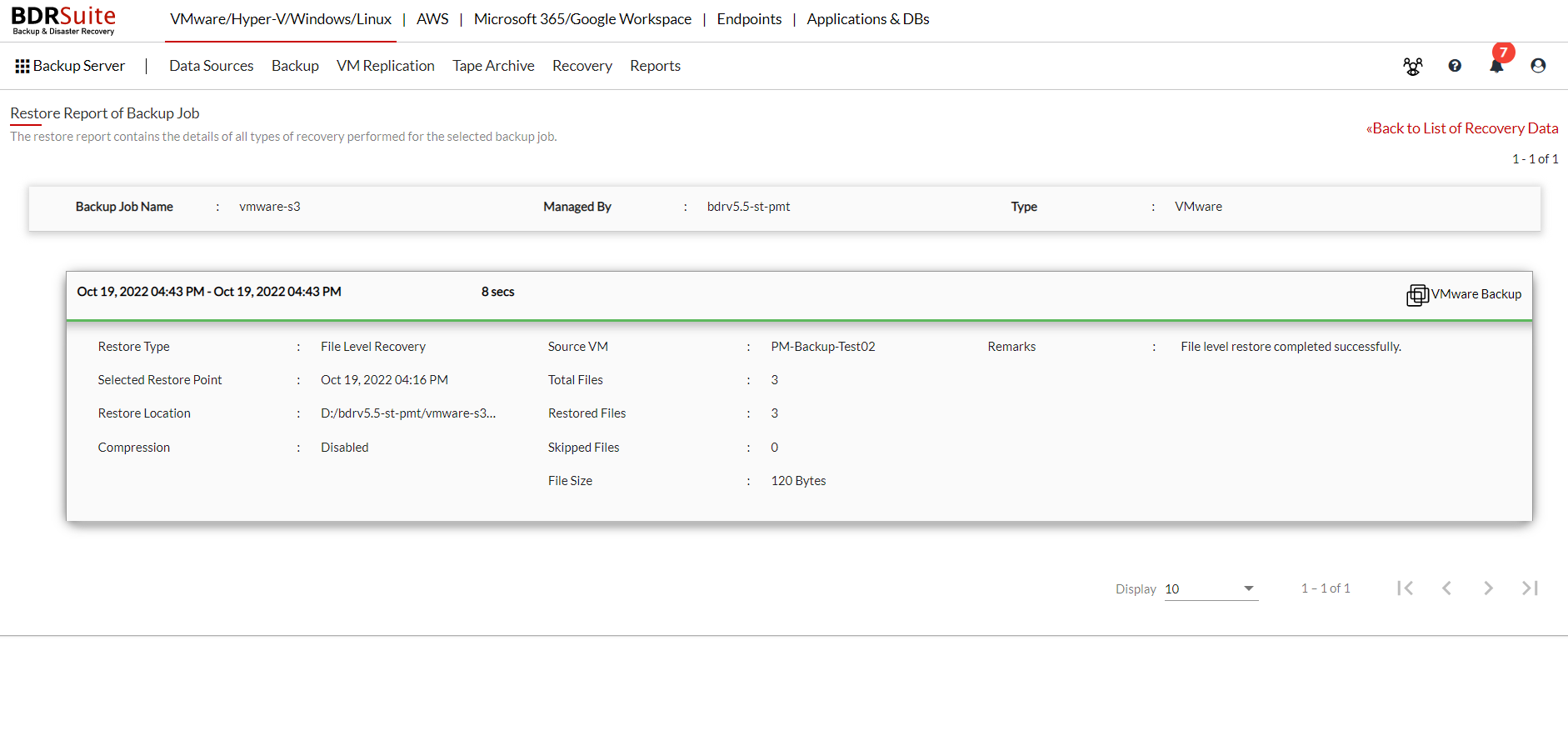The height and width of the screenshot is (756, 1568).
Task: Click the selected restore point Oct 19, 2022 04:16 PM
Action: click(384, 380)
